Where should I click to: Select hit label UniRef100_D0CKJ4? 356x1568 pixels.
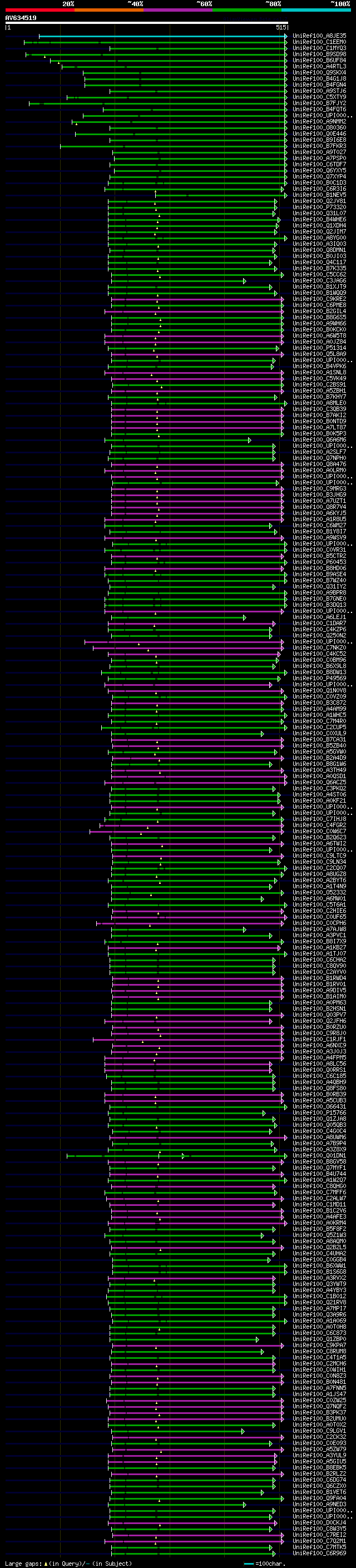[x=319, y=1522]
